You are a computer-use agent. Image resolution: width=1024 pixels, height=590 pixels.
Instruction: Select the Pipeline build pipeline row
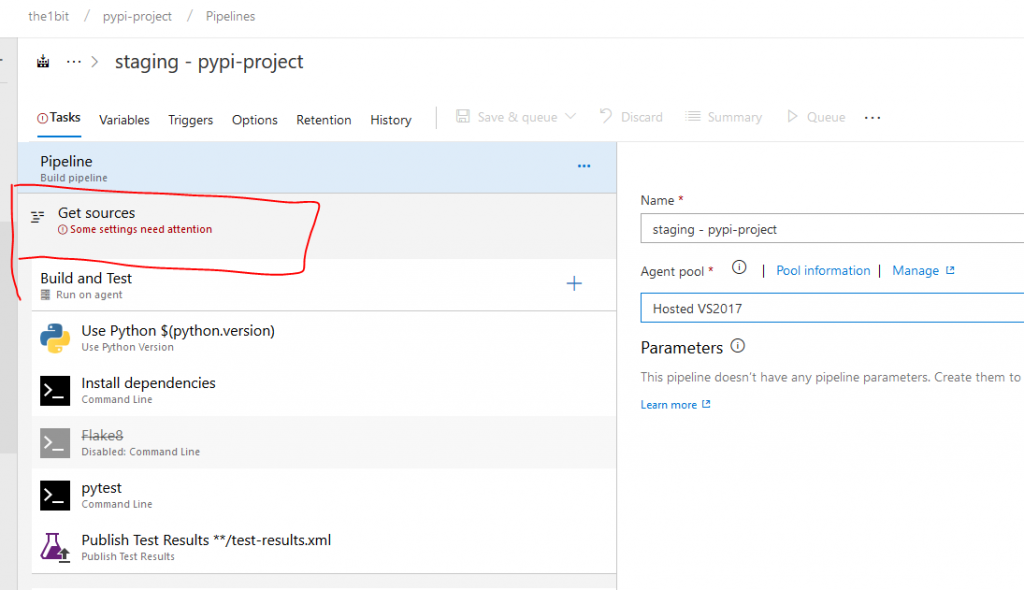[x=317, y=167]
